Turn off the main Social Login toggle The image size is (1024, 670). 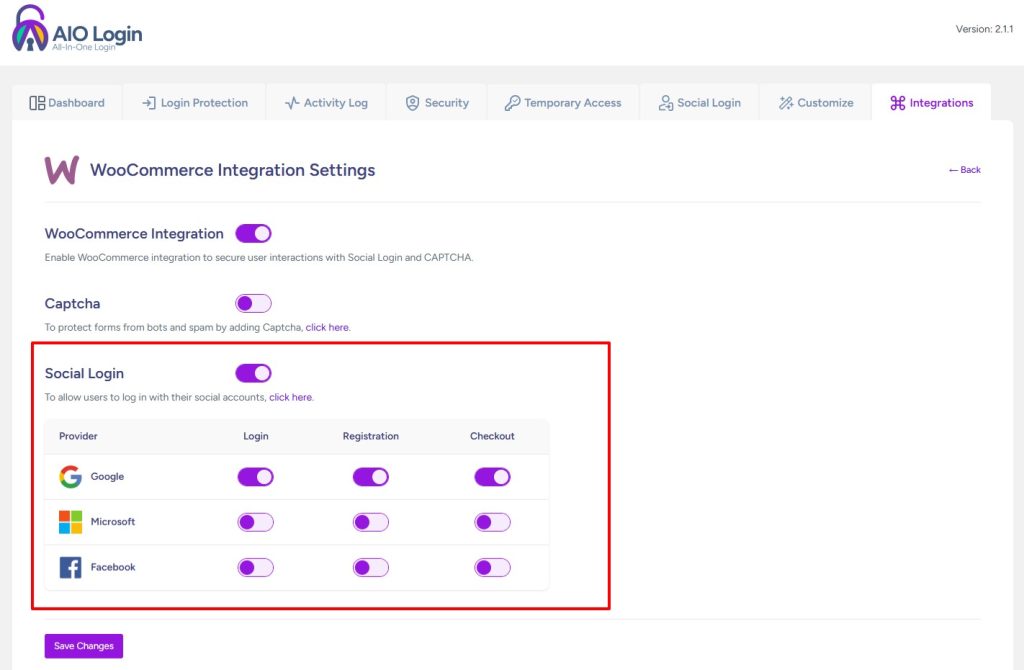click(x=253, y=373)
